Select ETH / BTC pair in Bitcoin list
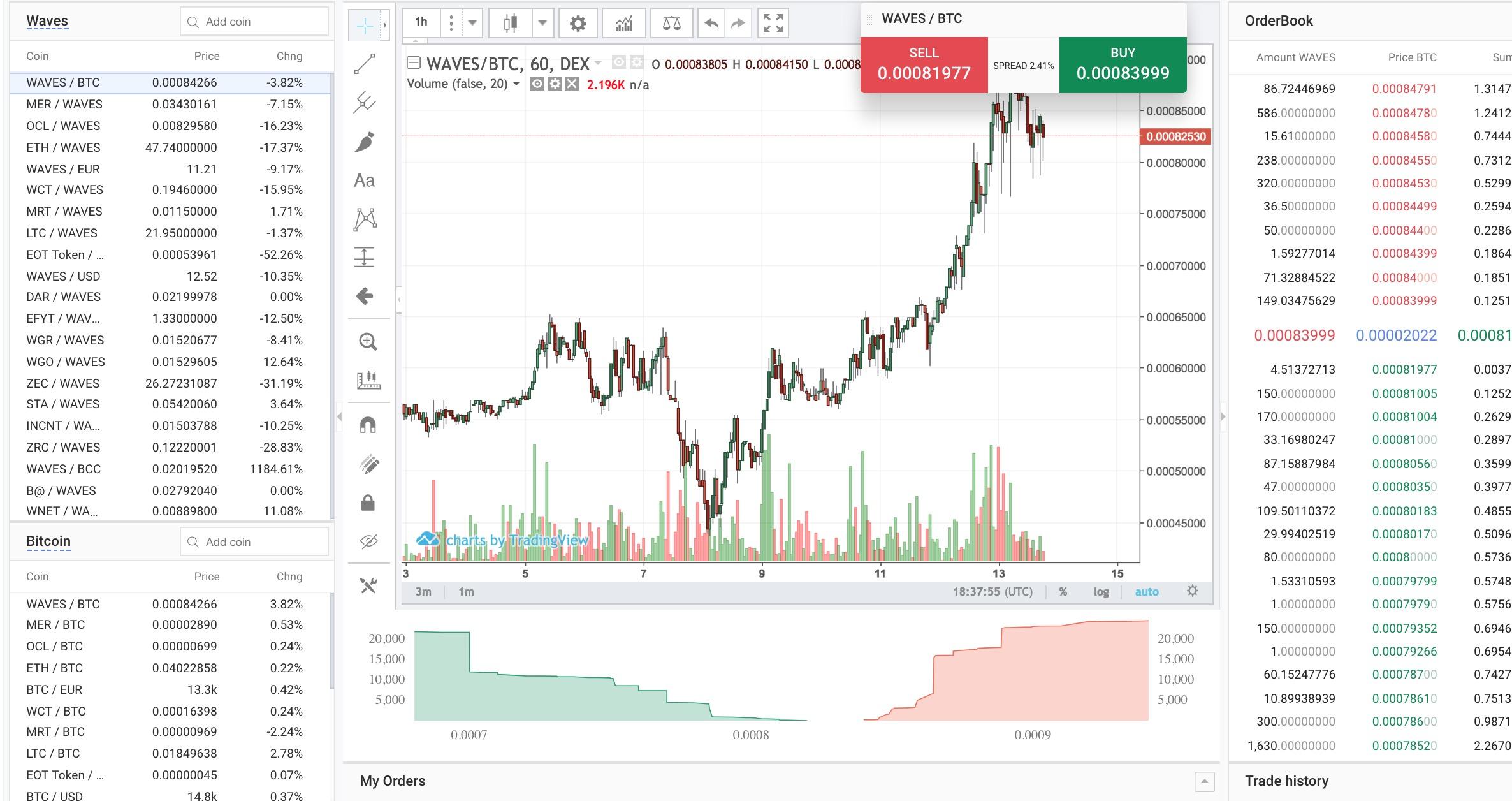This screenshot has height=801, width=1512. point(171,668)
